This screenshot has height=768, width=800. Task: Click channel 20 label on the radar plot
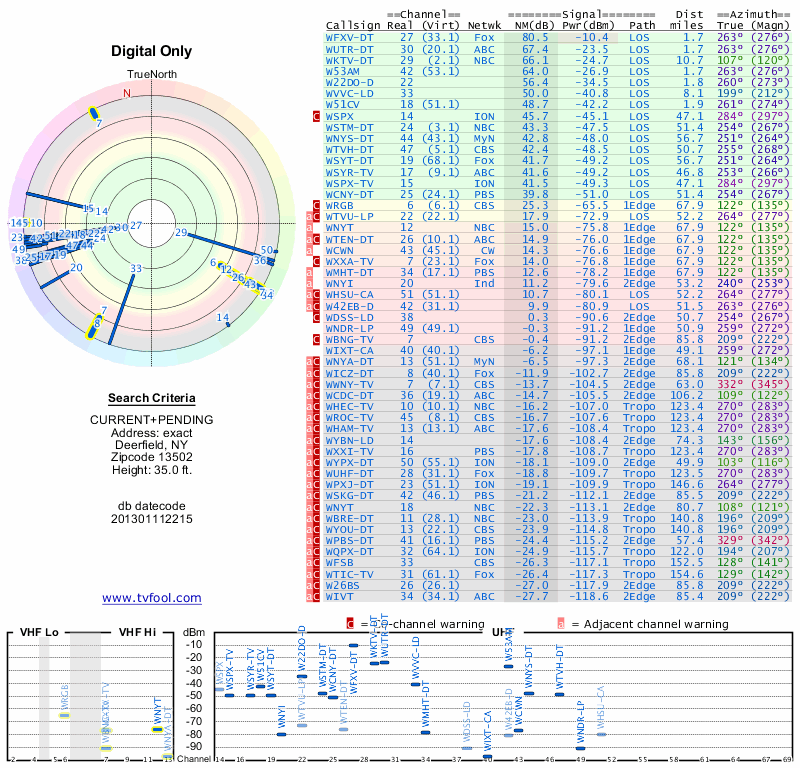(x=76, y=267)
